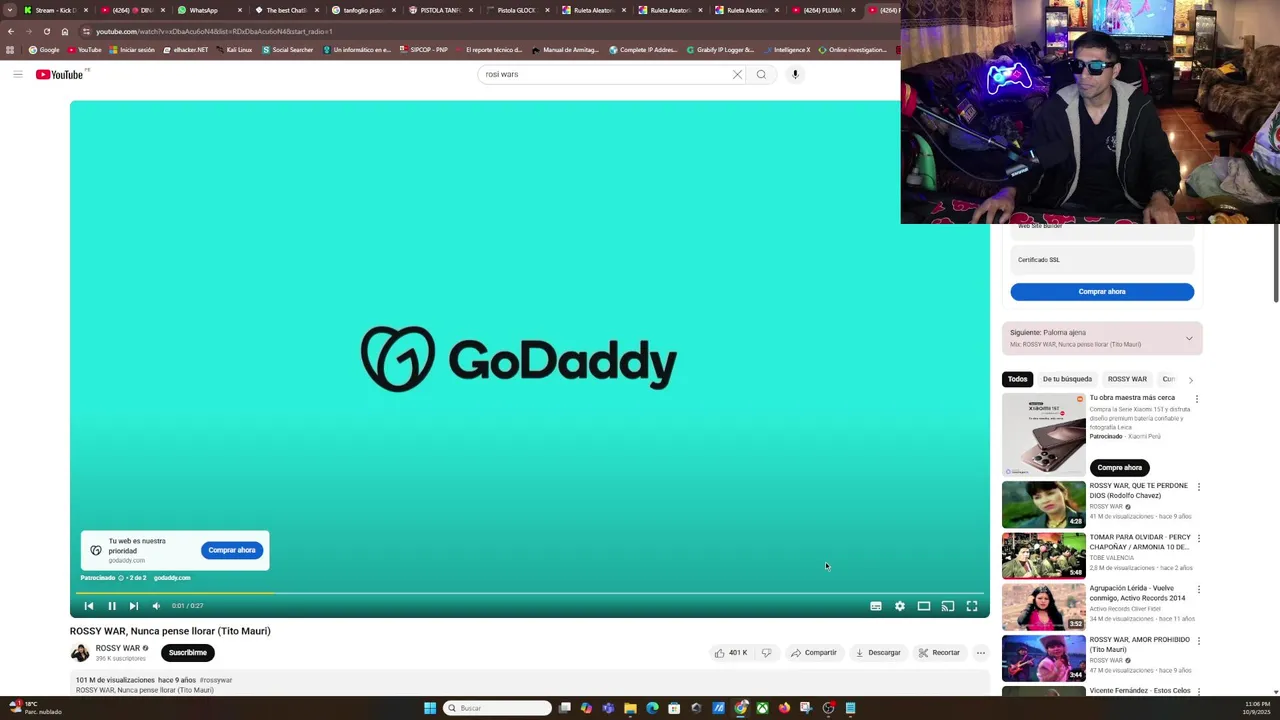Open Firefox from the taskbar
Viewport: 1280px width, 720px height.
[784, 708]
